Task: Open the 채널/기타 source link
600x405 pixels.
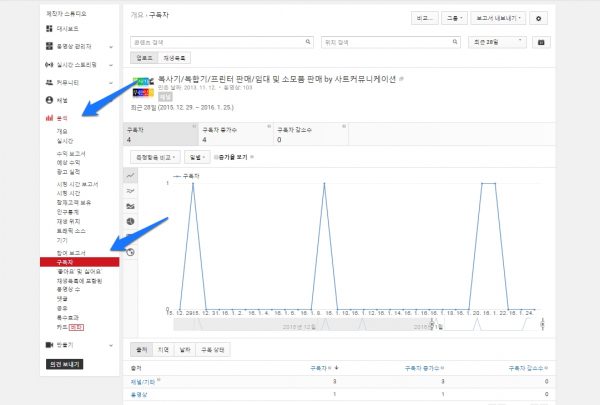Action: pyautogui.click(x=143, y=382)
